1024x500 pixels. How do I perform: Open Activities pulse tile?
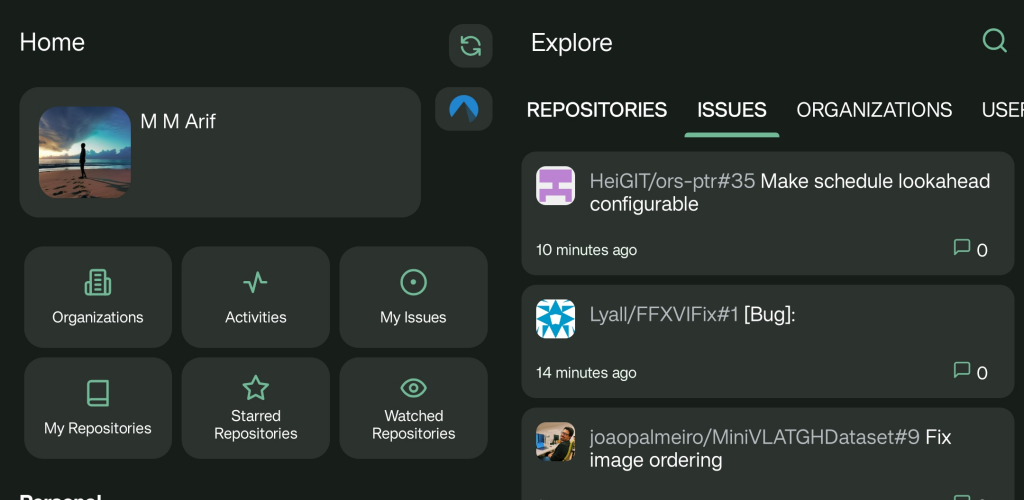[x=256, y=297]
